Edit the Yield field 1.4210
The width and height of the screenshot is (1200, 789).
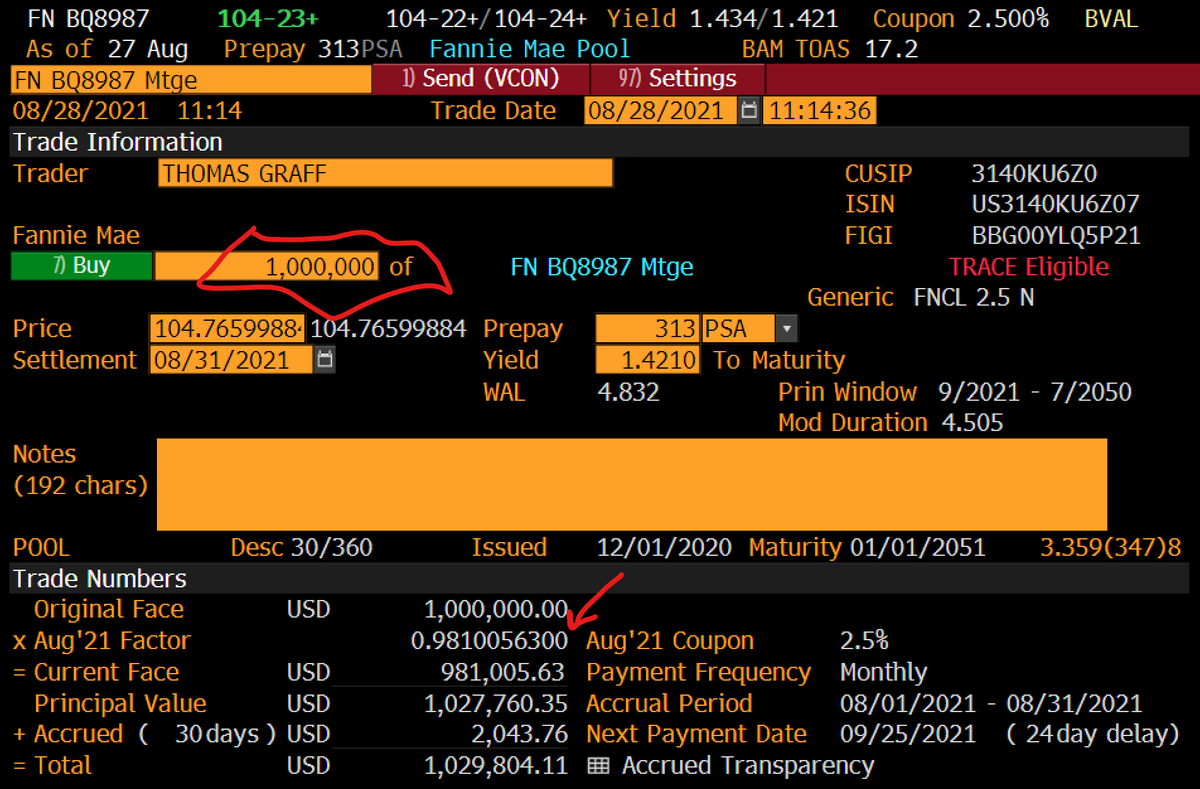[x=647, y=360]
